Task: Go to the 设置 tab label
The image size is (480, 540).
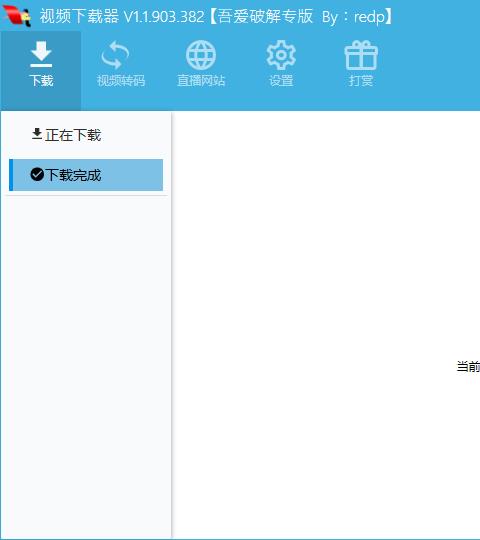Action: tap(281, 81)
